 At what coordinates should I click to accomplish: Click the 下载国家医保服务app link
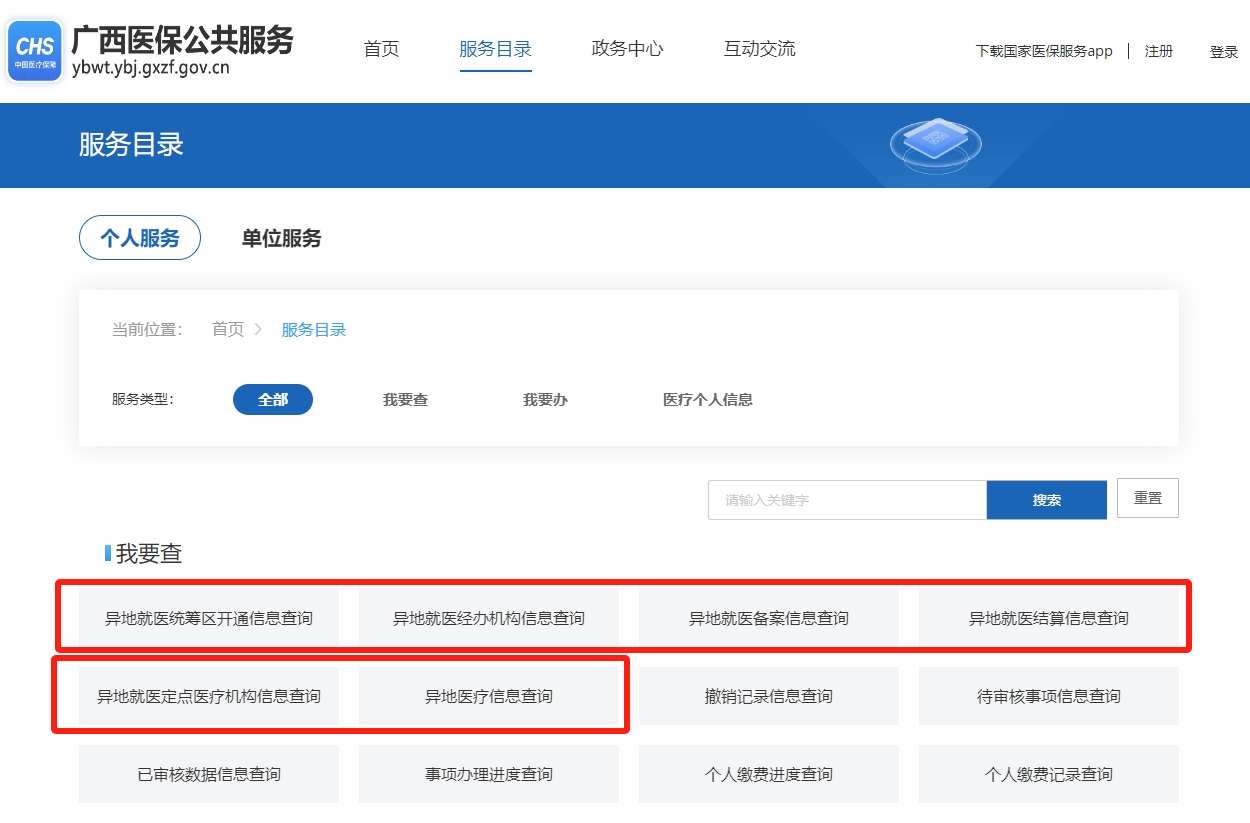point(1043,51)
